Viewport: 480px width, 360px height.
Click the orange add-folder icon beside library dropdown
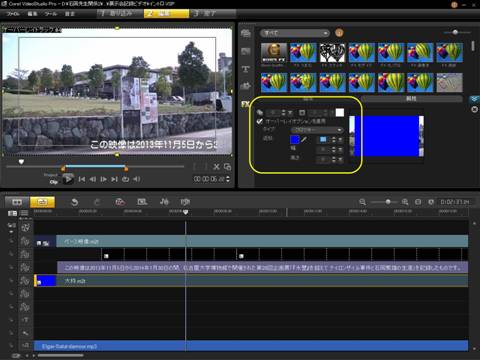point(339,33)
